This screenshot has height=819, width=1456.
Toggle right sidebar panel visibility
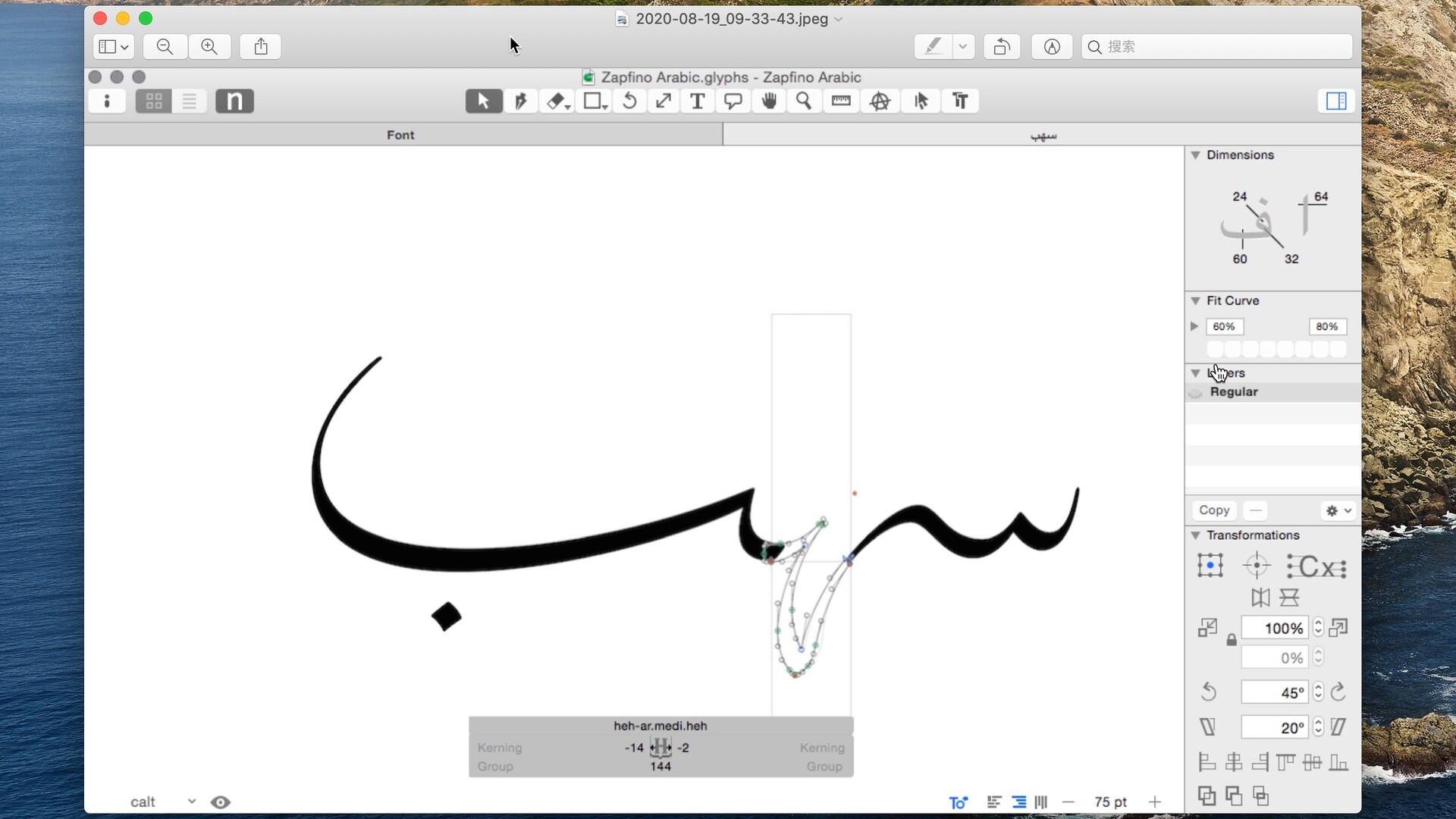pos(1336,101)
